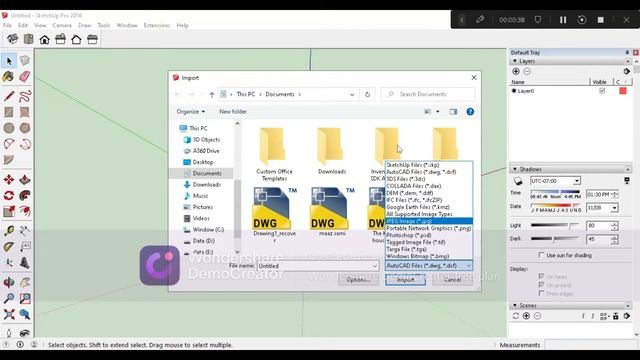This screenshot has height=360, width=640.
Task: Open the File name history dropdown
Action: tap(375, 266)
